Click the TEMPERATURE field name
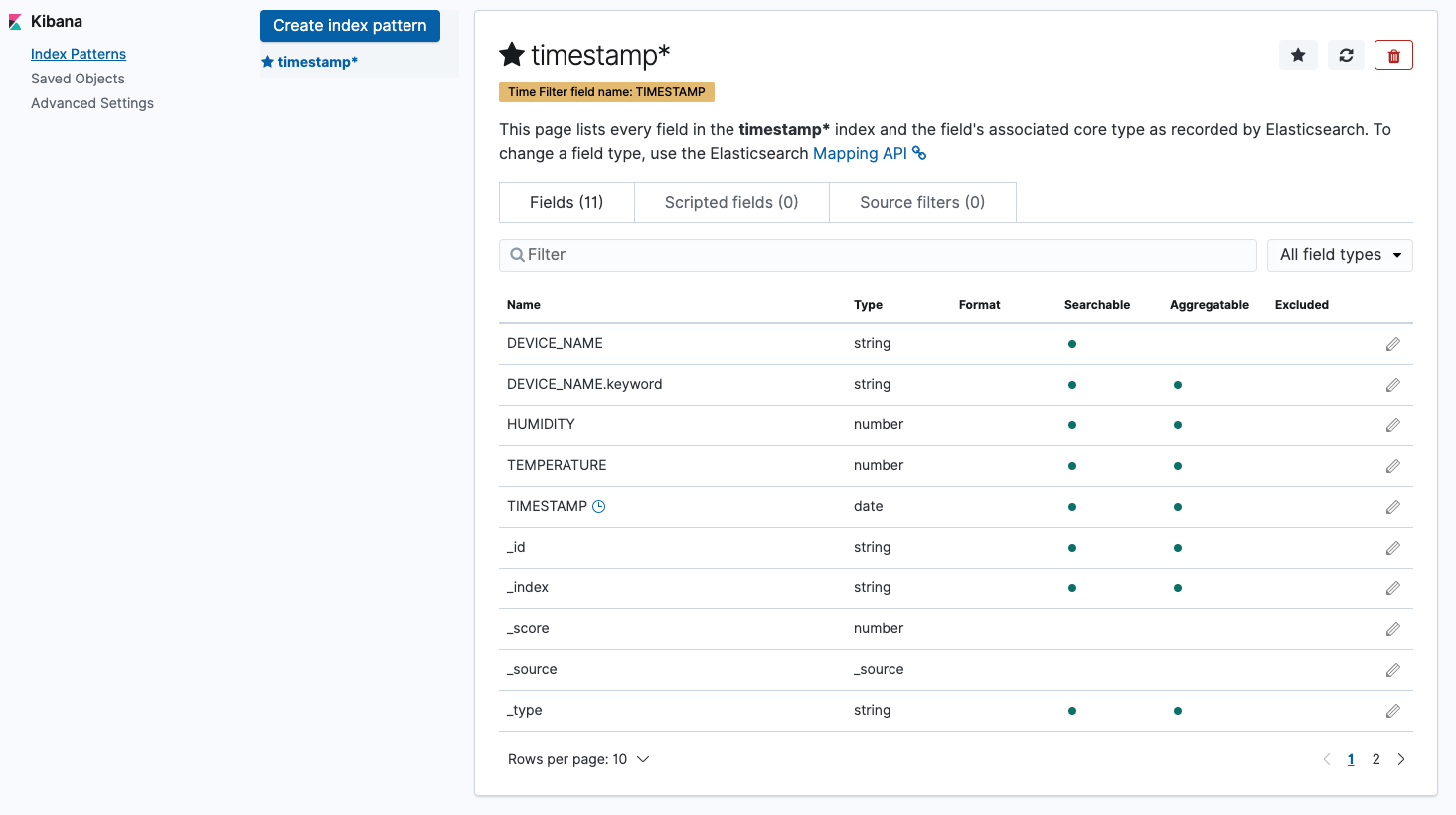The height and width of the screenshot is (815, 1456). coord(557,465)
